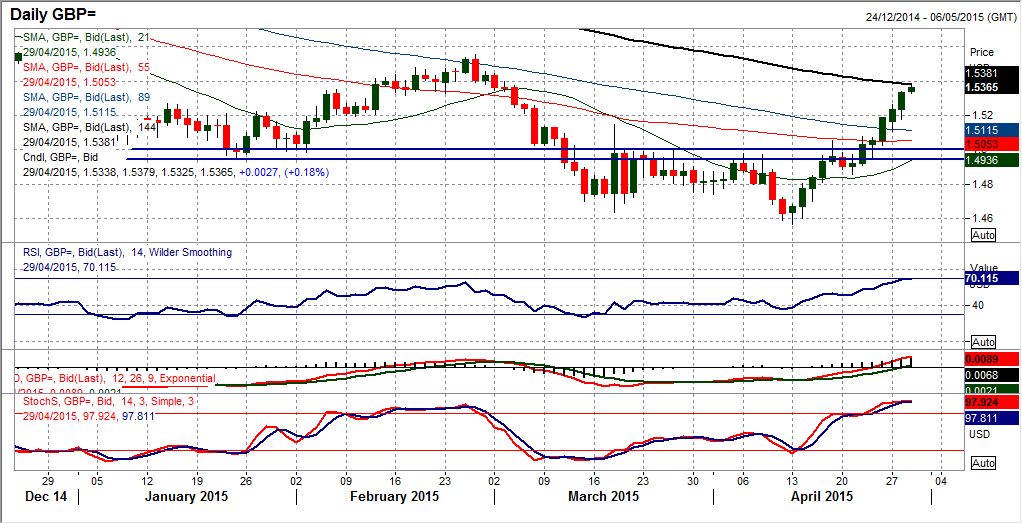This screenshot has height=524, width=1022.
Task: Click the 13 date tick in April
Action: tap(793, 480)
